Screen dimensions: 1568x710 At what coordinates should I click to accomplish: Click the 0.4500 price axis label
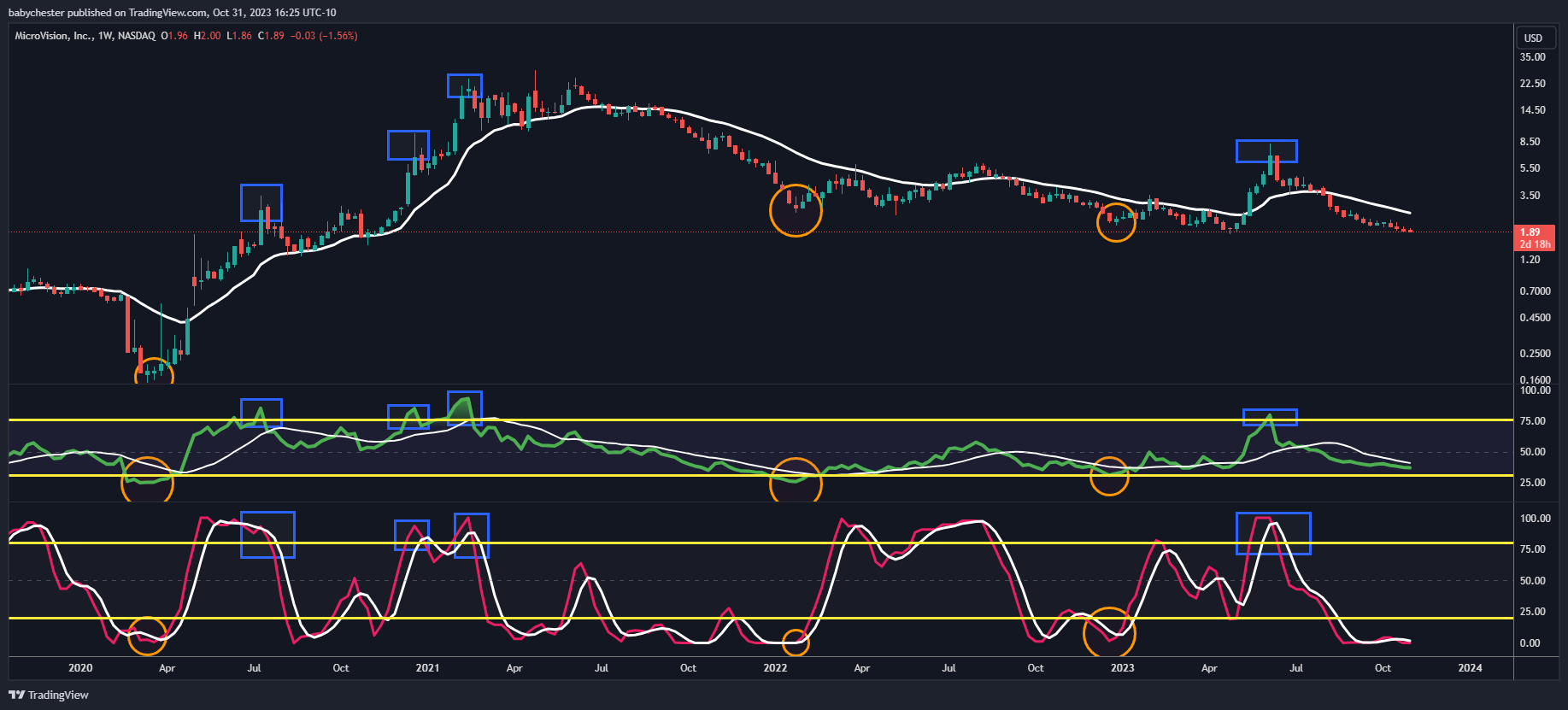point(1535,318)
